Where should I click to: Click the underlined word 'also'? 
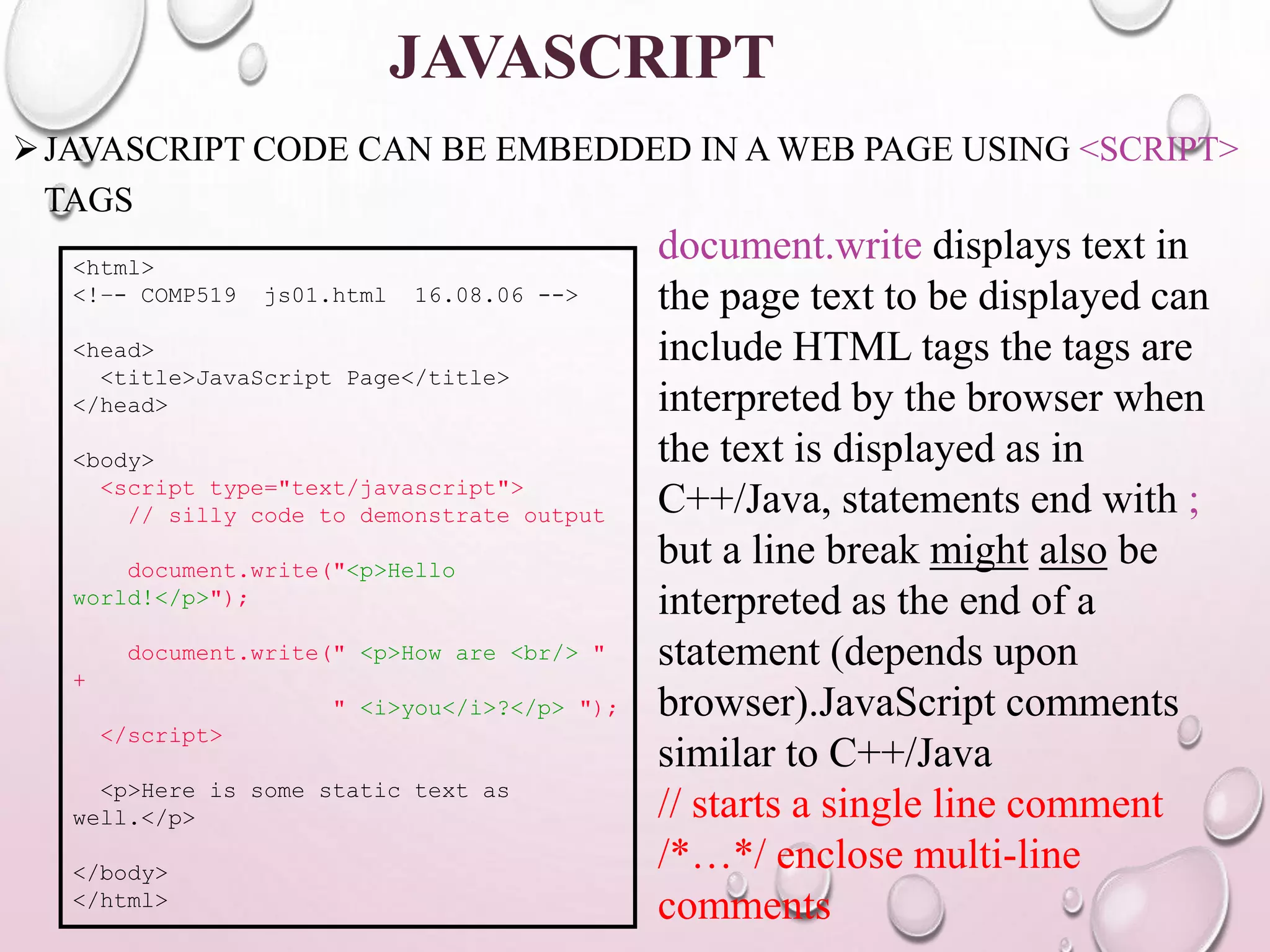[x=1073, y=550]
